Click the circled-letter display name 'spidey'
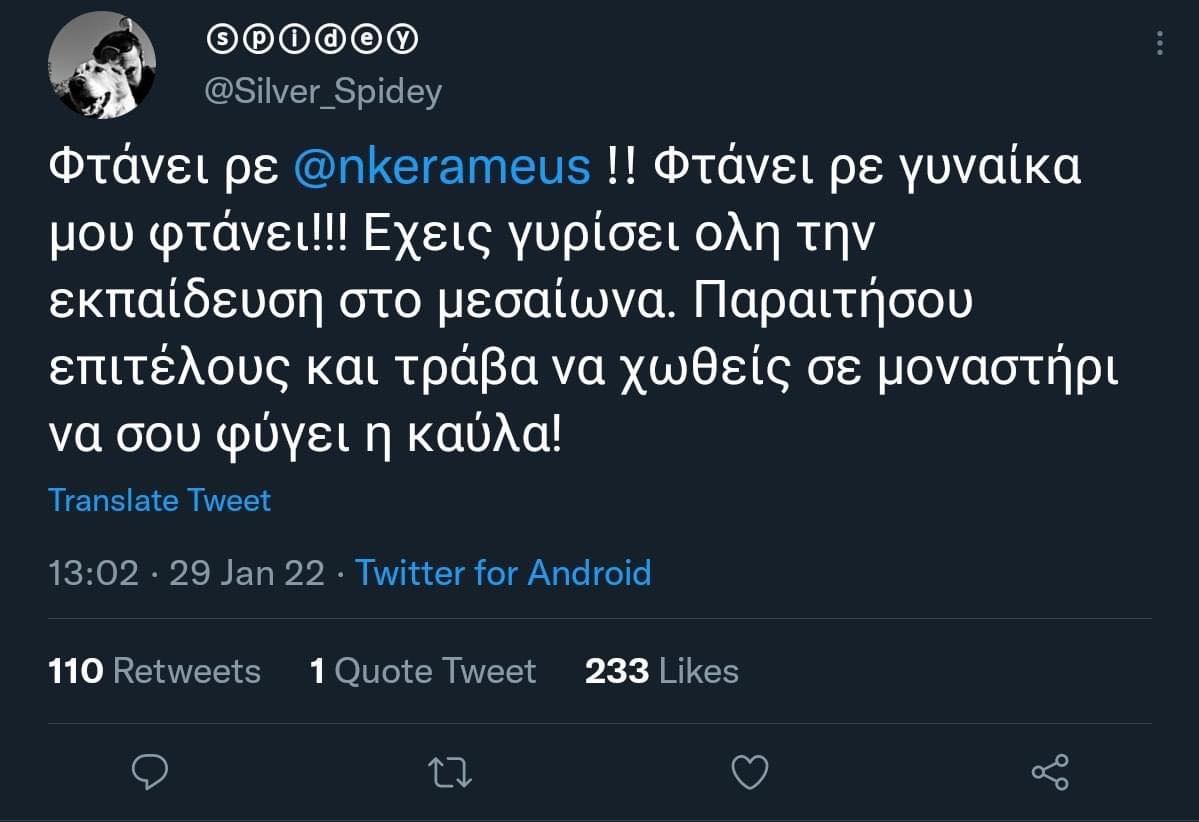 [311, 40]
